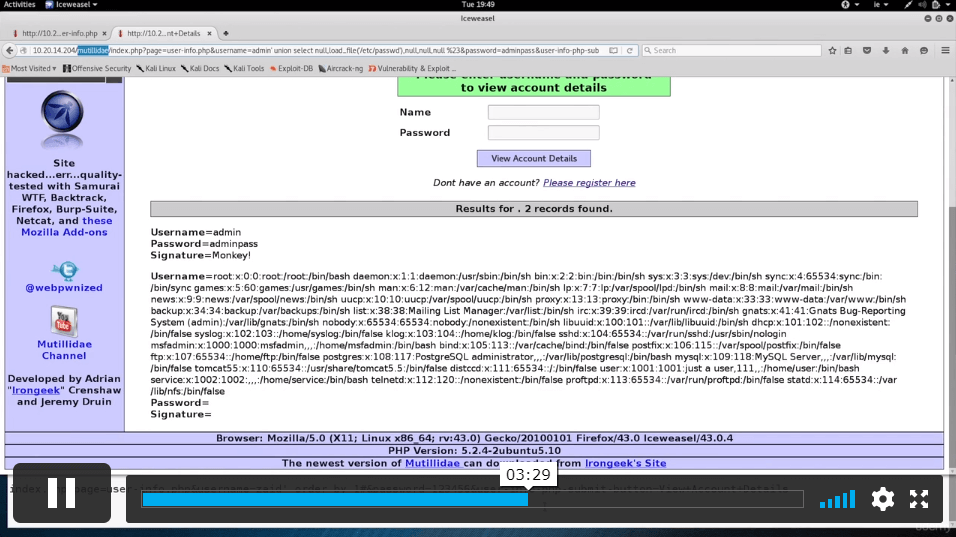956x537 pixels.
Task: Switch to the first er-info.php tab
Action: click(59, 34)
